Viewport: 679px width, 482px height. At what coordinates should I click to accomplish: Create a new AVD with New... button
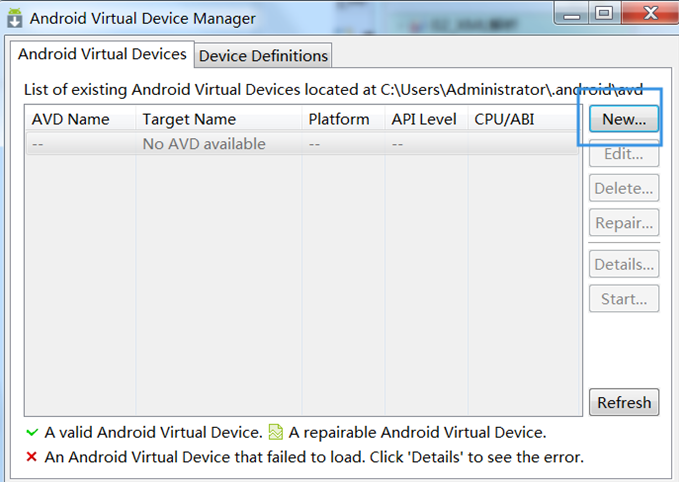tap(624, 119)
